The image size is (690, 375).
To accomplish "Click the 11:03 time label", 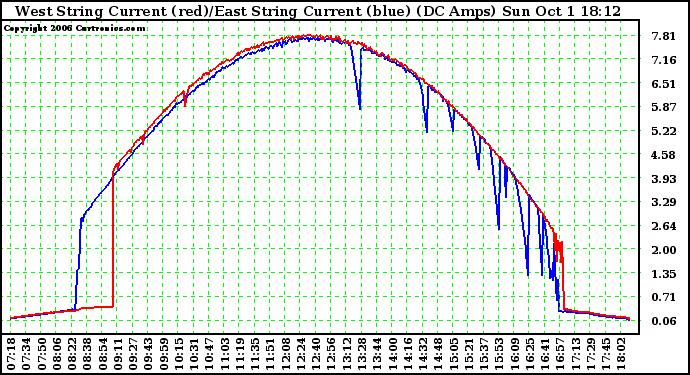I will pyautogui.click(x=224, y=354).
